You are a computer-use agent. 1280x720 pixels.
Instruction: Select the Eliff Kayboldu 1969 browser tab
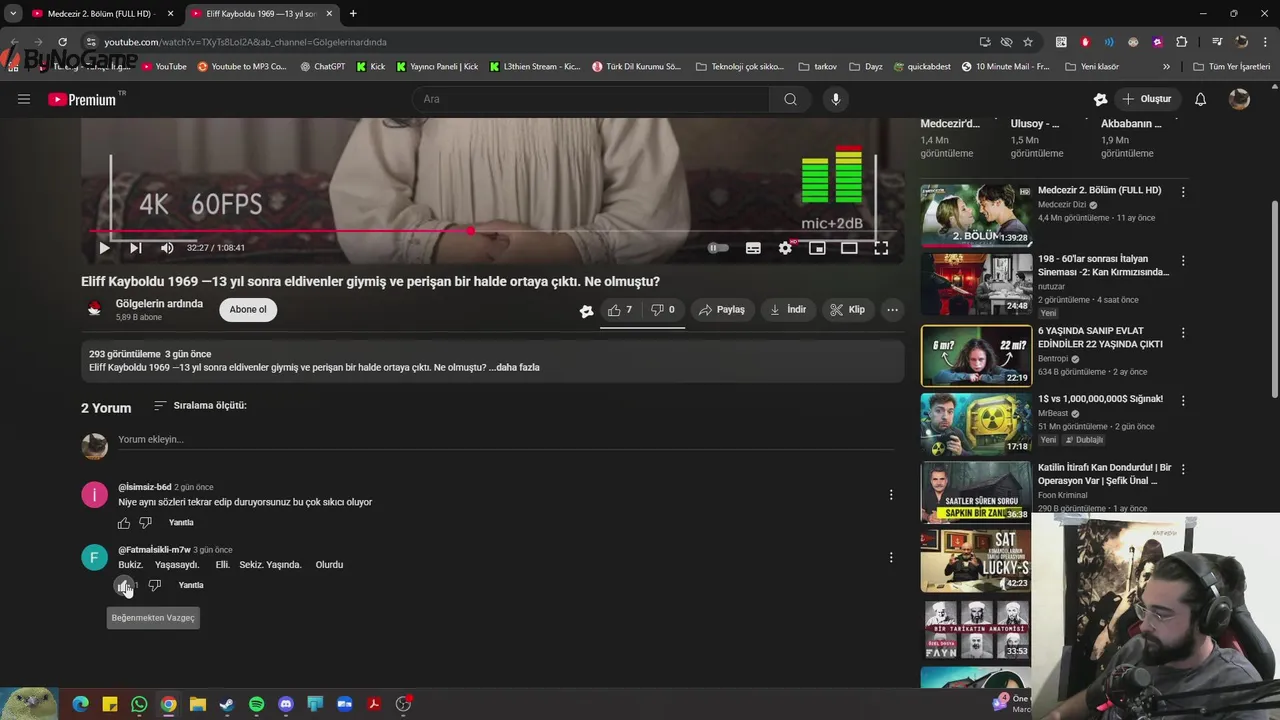(260, 14)
